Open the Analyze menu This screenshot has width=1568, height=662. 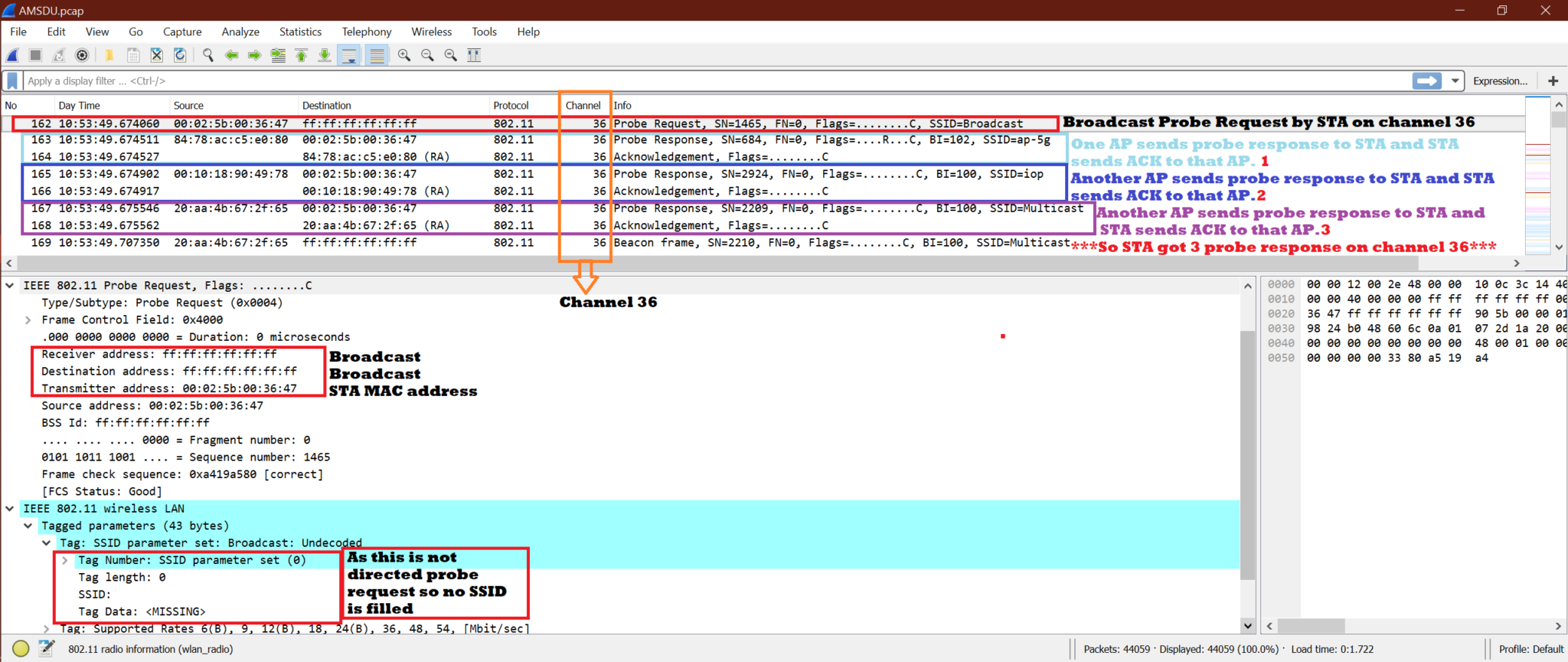coord(240,31)
